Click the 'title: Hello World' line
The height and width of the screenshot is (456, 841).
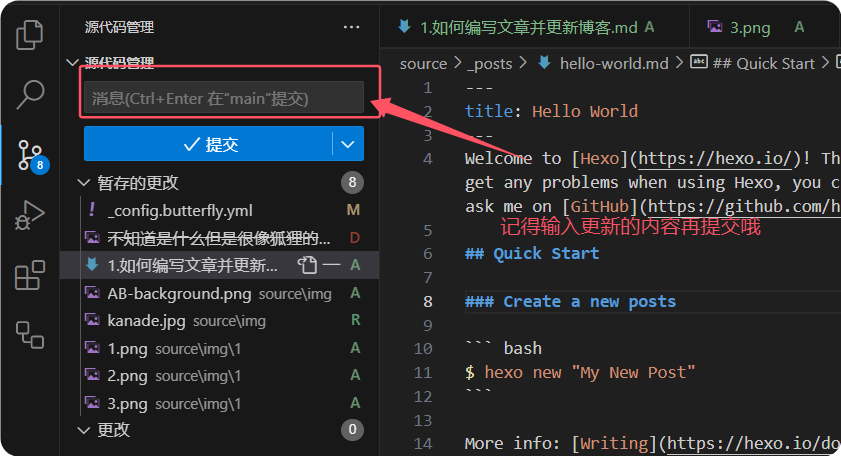pyautogui.click(x=551, y=112)
